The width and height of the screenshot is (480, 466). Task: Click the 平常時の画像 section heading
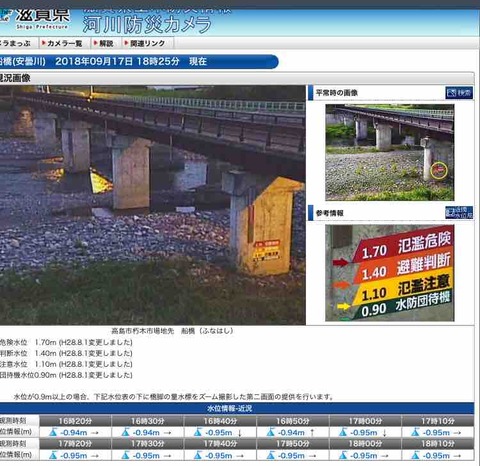336,93
